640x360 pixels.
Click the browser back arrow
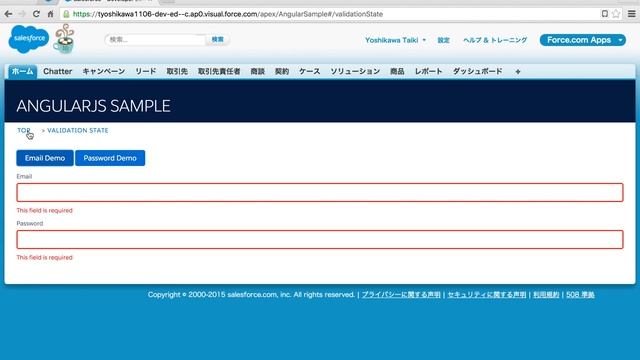[x=8, y=14]
